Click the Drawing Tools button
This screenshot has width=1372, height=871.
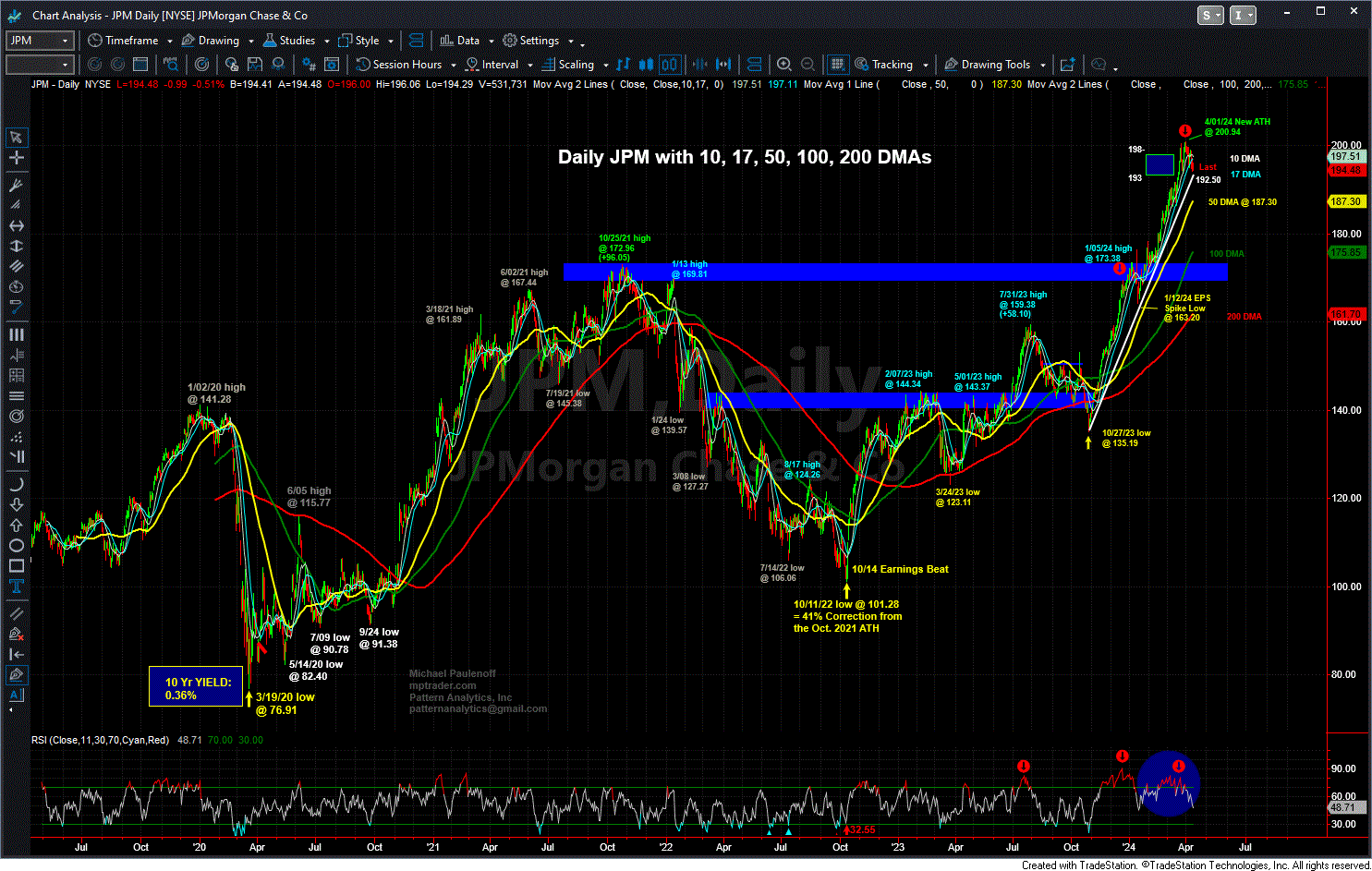tap(986, 65)
